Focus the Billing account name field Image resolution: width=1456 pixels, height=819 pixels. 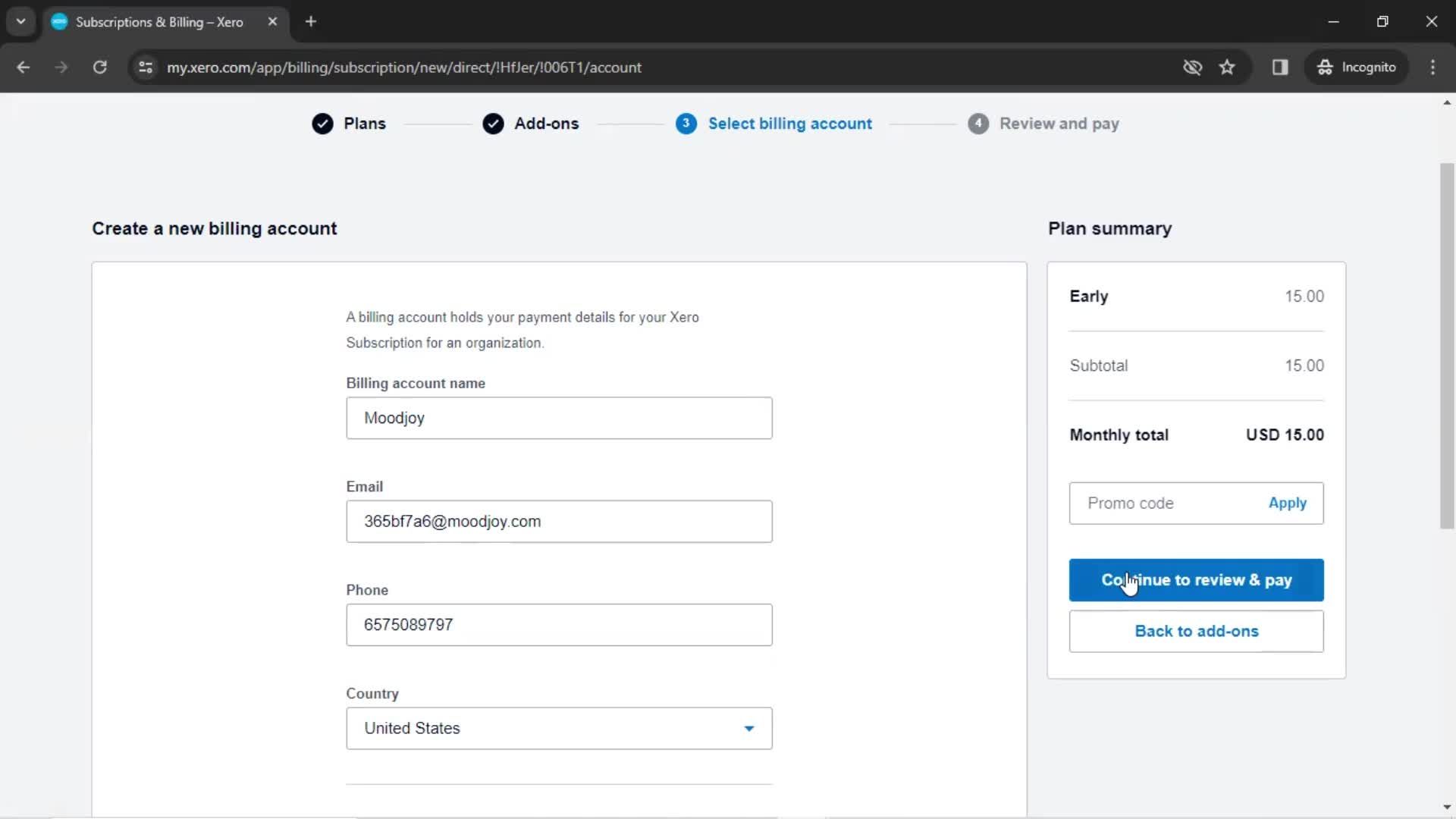click(559, 418)
